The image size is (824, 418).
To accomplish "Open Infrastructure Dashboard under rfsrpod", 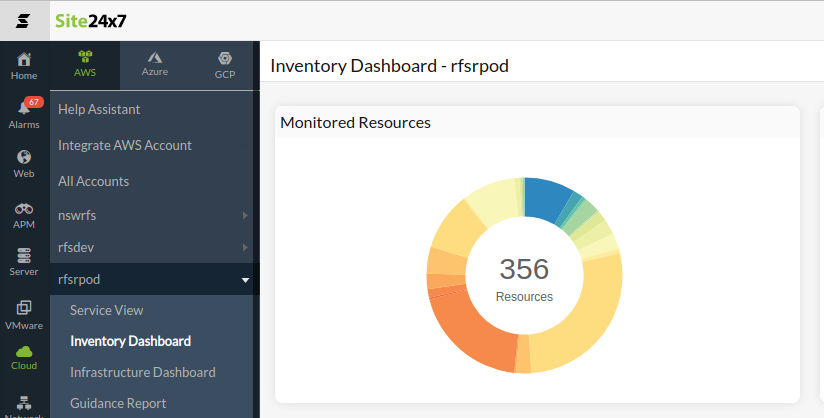I will [143, 372].
